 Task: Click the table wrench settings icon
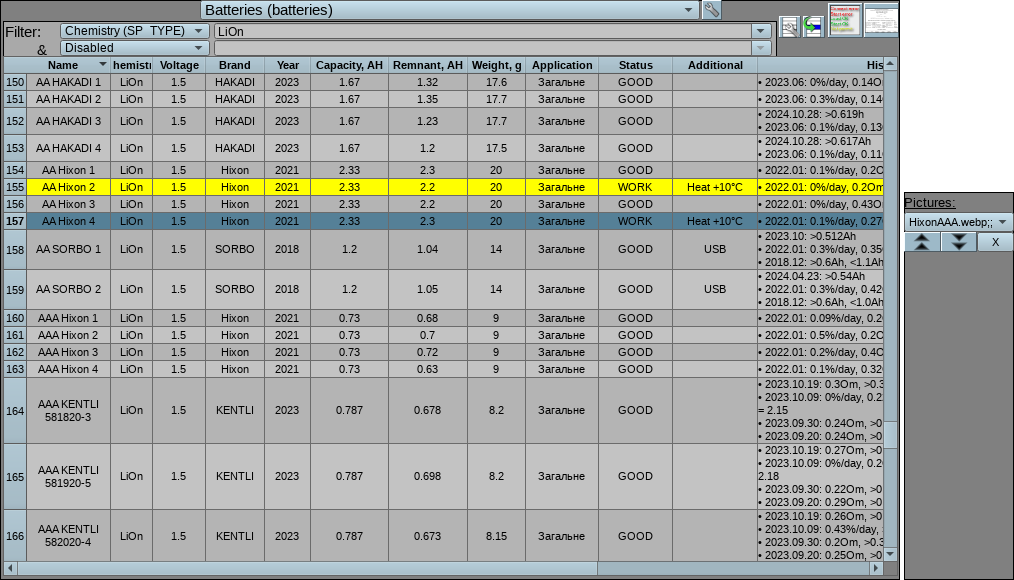788,27
